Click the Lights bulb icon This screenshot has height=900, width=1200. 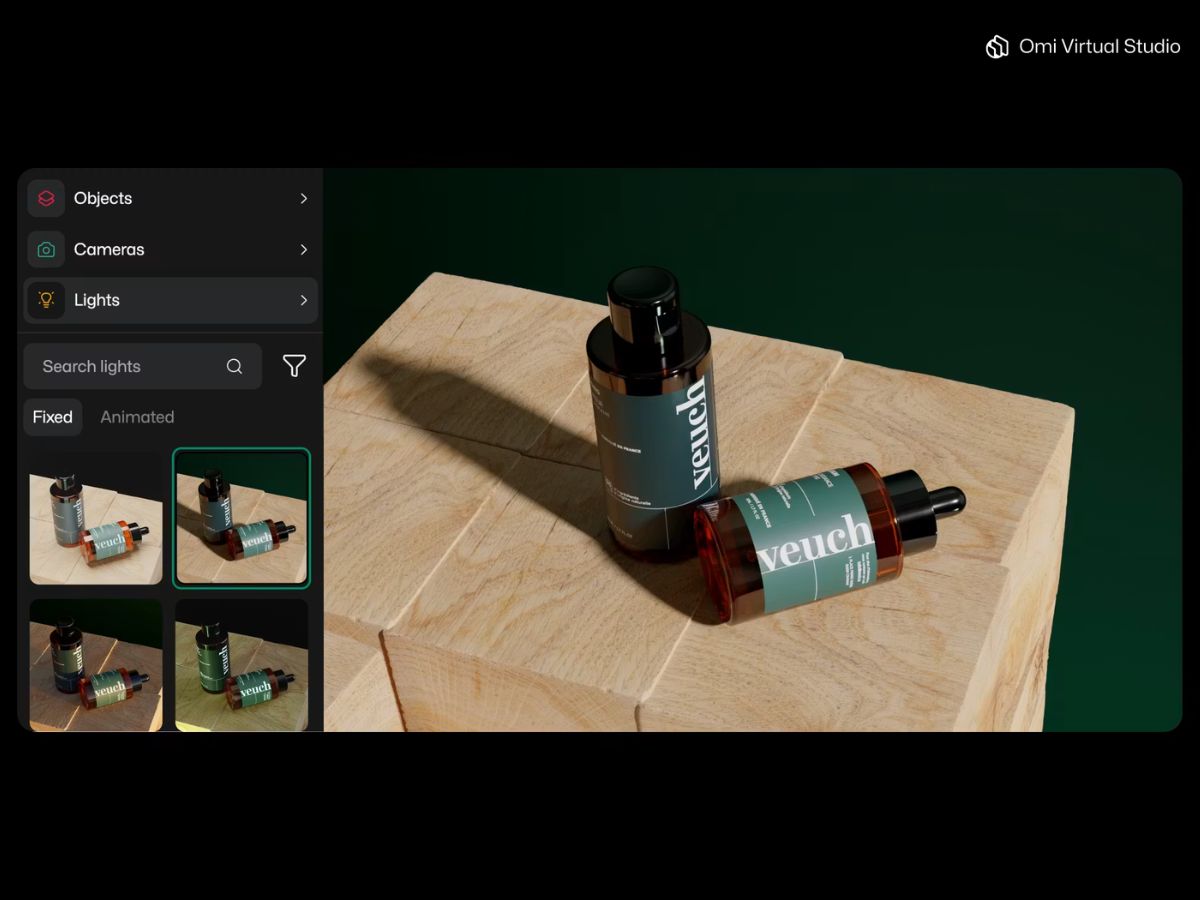46,300
